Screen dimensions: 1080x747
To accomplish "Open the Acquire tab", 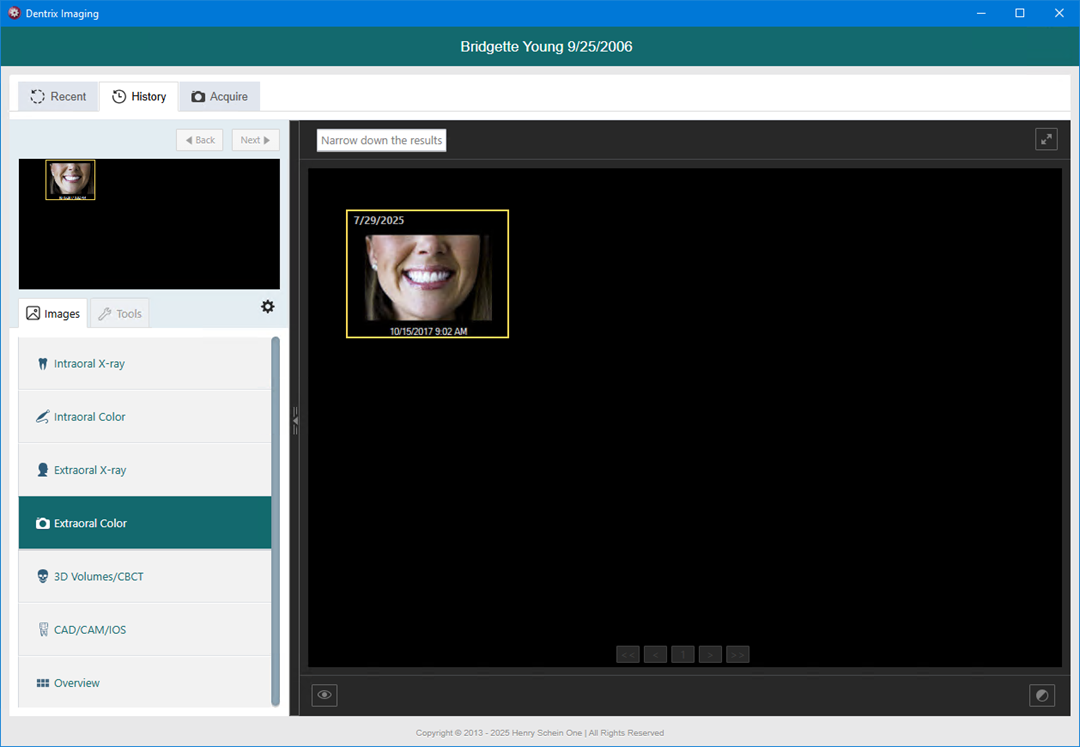I will [219, 97].
